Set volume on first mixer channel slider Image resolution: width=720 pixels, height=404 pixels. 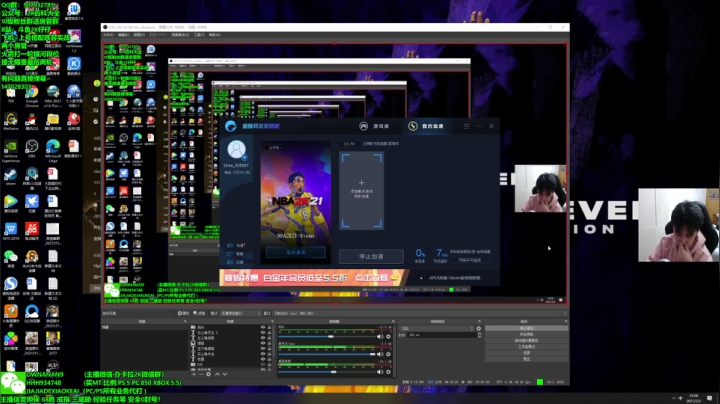click(327, 337)
